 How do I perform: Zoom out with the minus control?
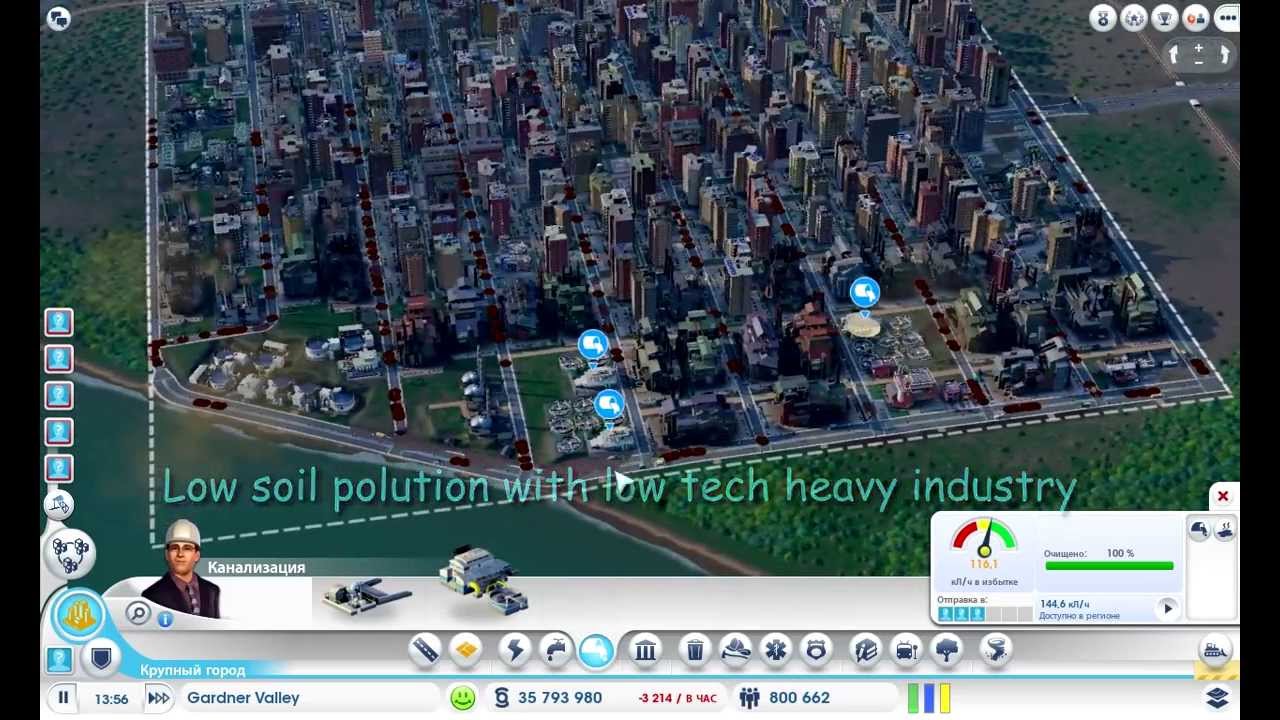click(x=1199, y=62)
